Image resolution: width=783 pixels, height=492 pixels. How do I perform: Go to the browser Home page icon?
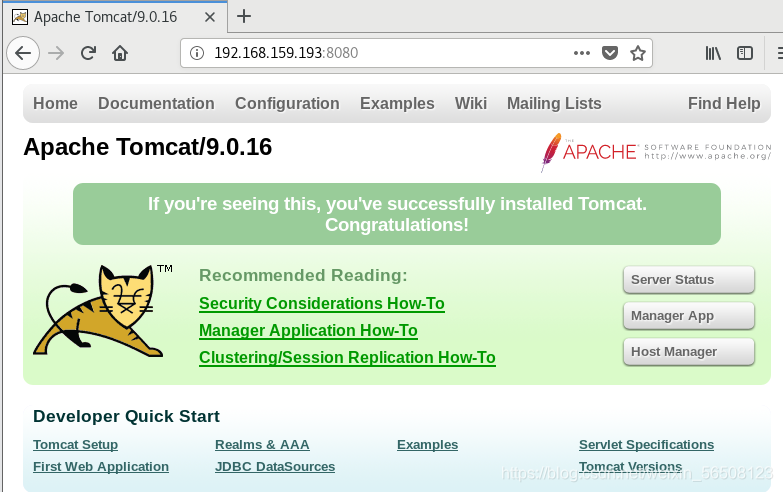pyautogui.click(x=120, y=53)
